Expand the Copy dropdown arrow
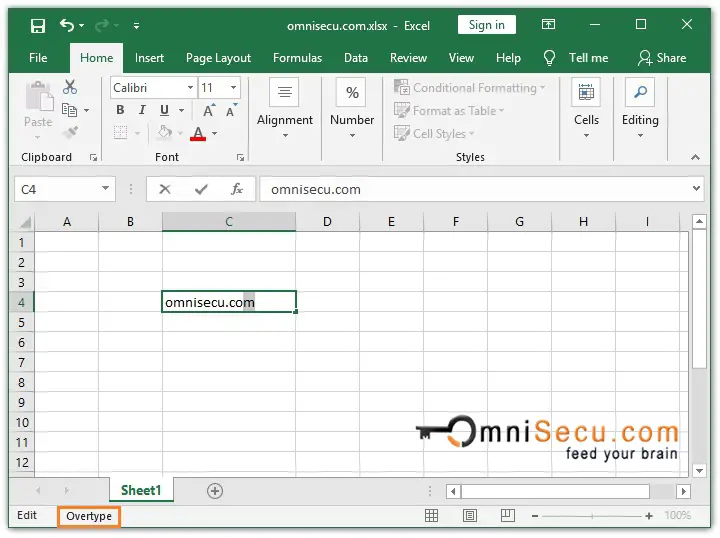The height and width of the screenshot is (538, 720). click(86, 110)
